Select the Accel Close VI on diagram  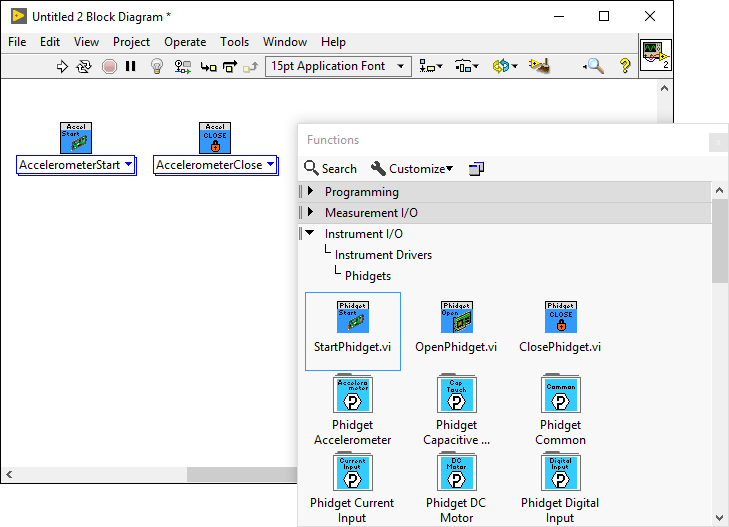coord(215,138)
